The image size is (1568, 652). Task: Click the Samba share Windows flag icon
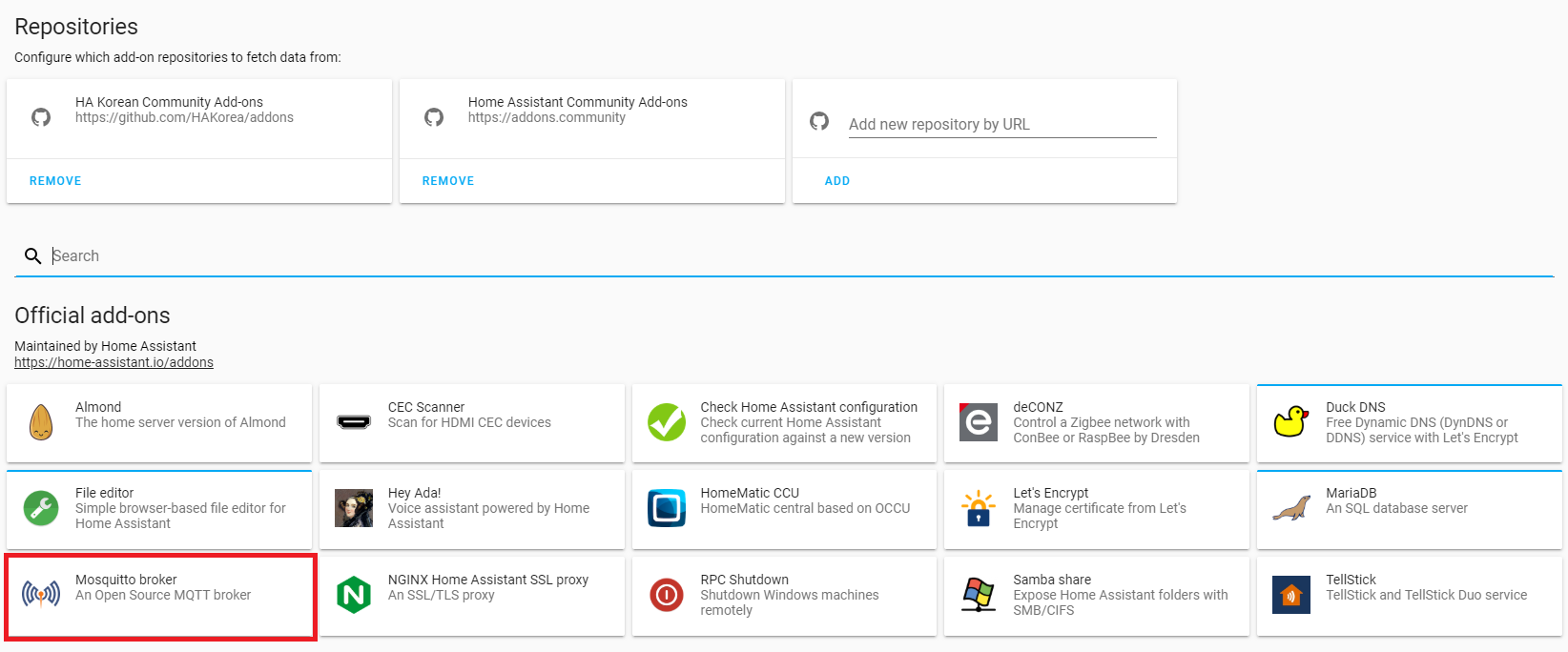click(979, 595)
